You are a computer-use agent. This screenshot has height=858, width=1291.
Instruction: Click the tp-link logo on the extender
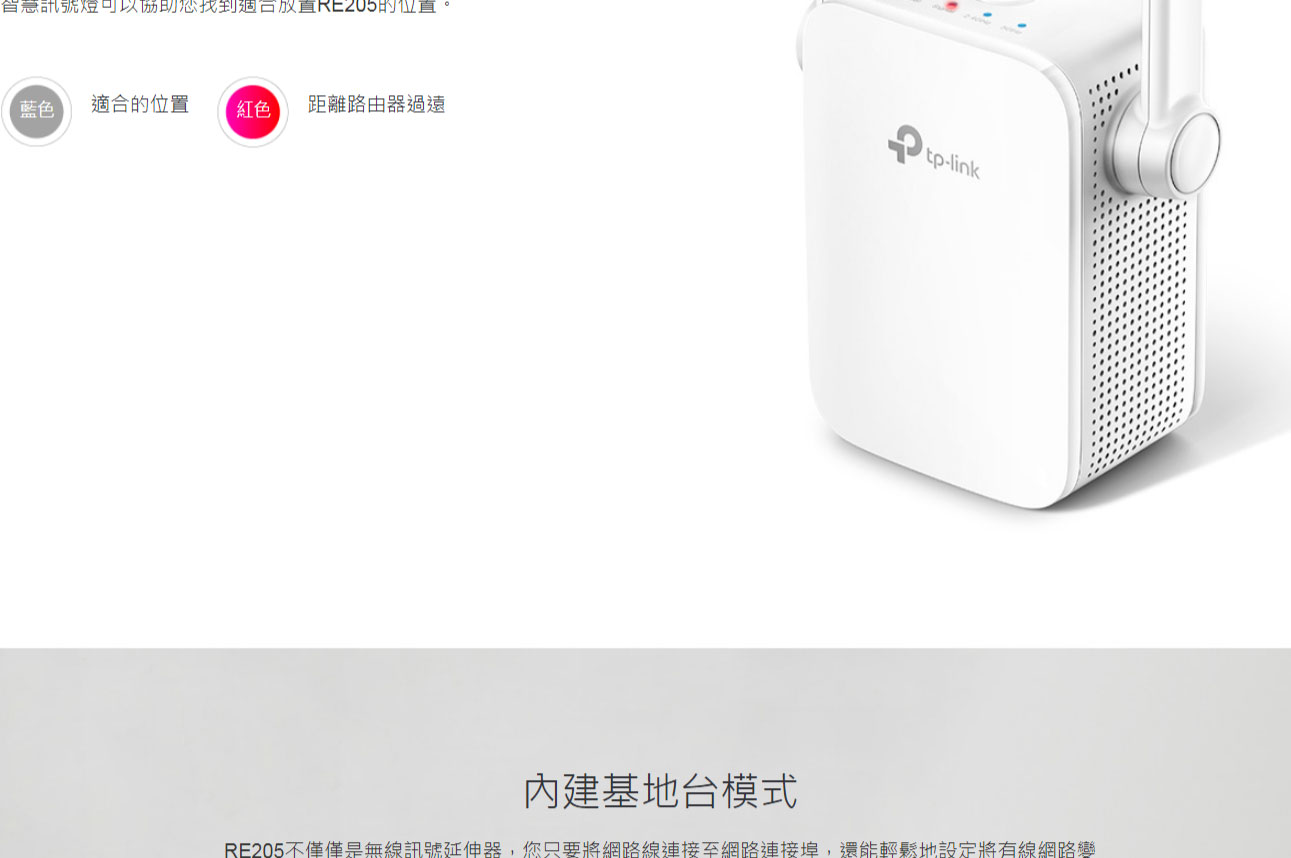(x=934, y=153)
